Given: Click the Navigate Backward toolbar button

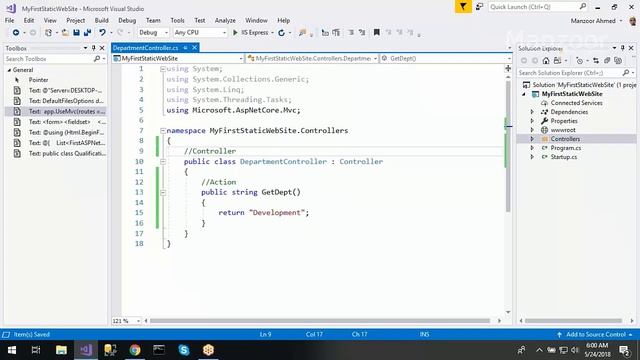Looking at the screenshot, I should [16, 33].
